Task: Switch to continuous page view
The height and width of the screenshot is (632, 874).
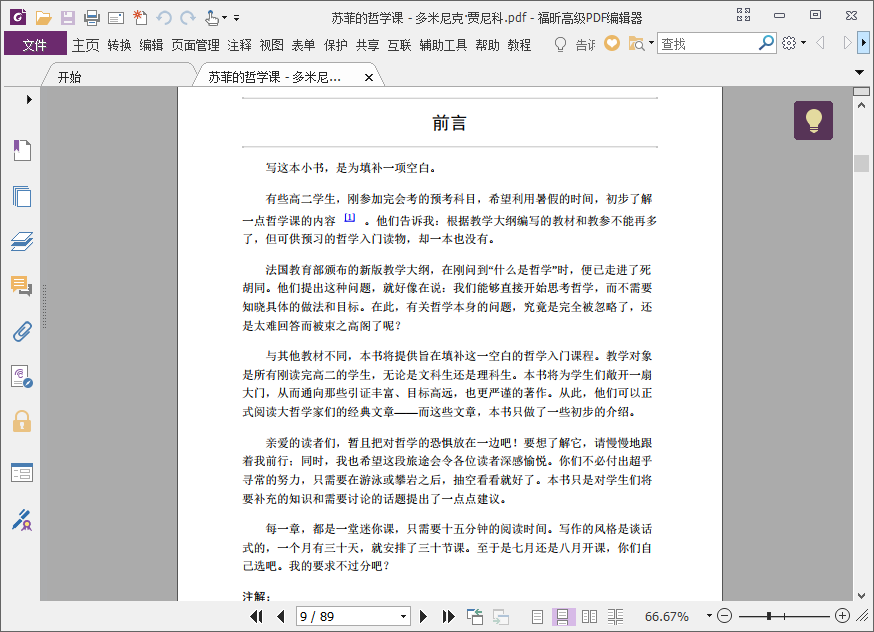Action: [563, 617]
